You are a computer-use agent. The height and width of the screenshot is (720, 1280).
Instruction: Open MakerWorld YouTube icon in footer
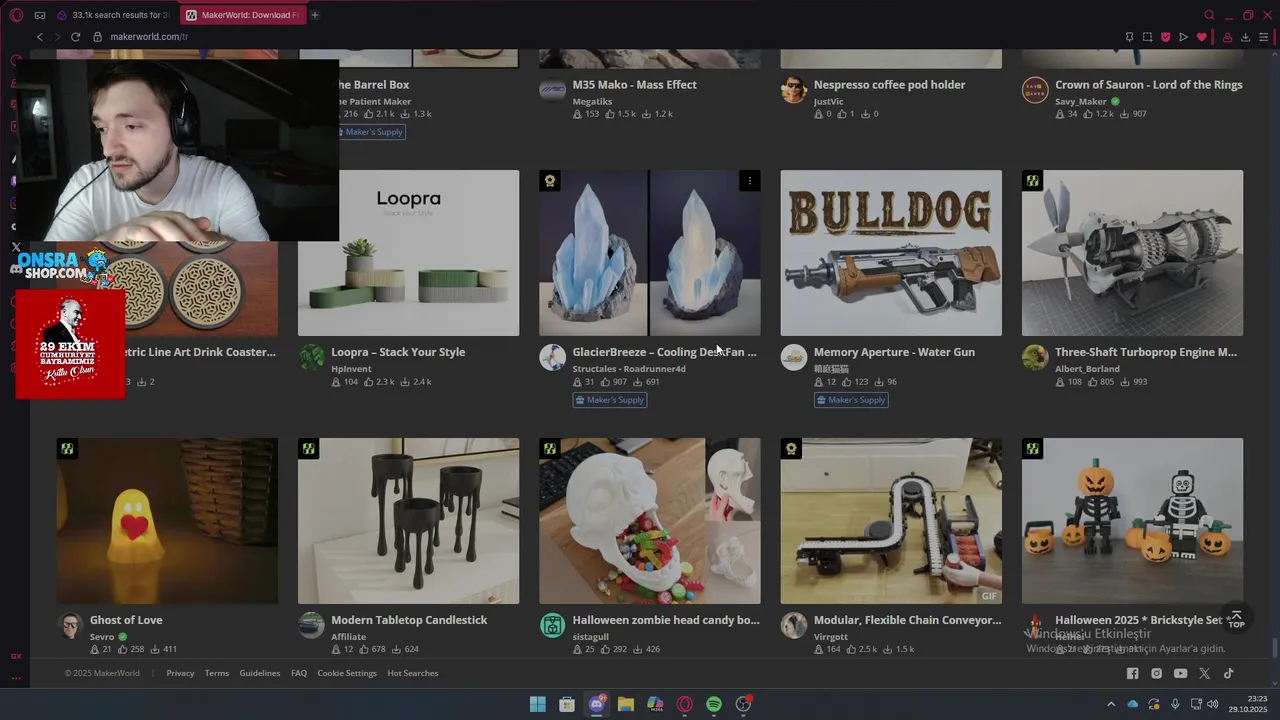[x=1180, y=674]
